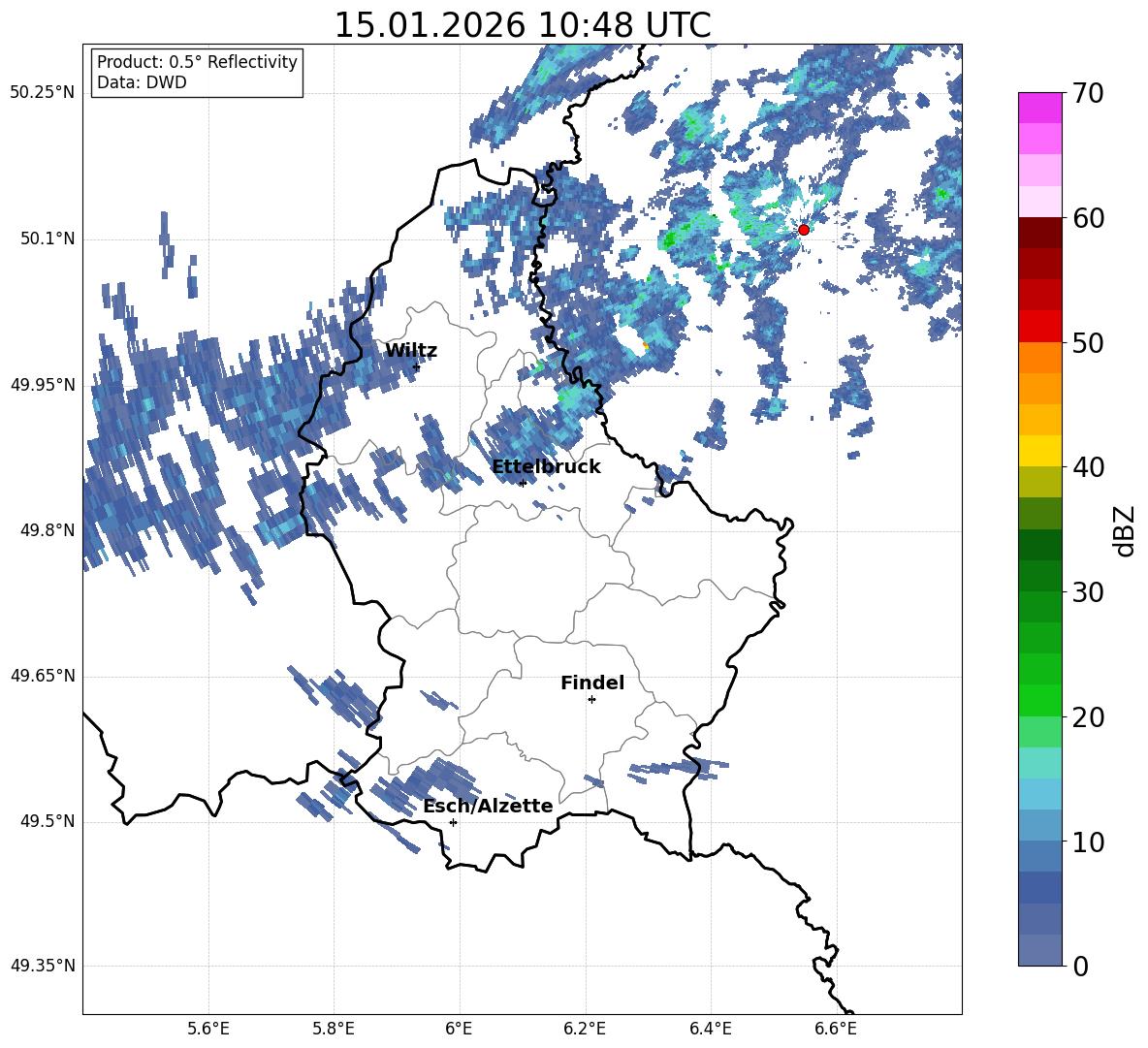
Task: Click the Esch/Alzette city label
Action: point(488,807)
